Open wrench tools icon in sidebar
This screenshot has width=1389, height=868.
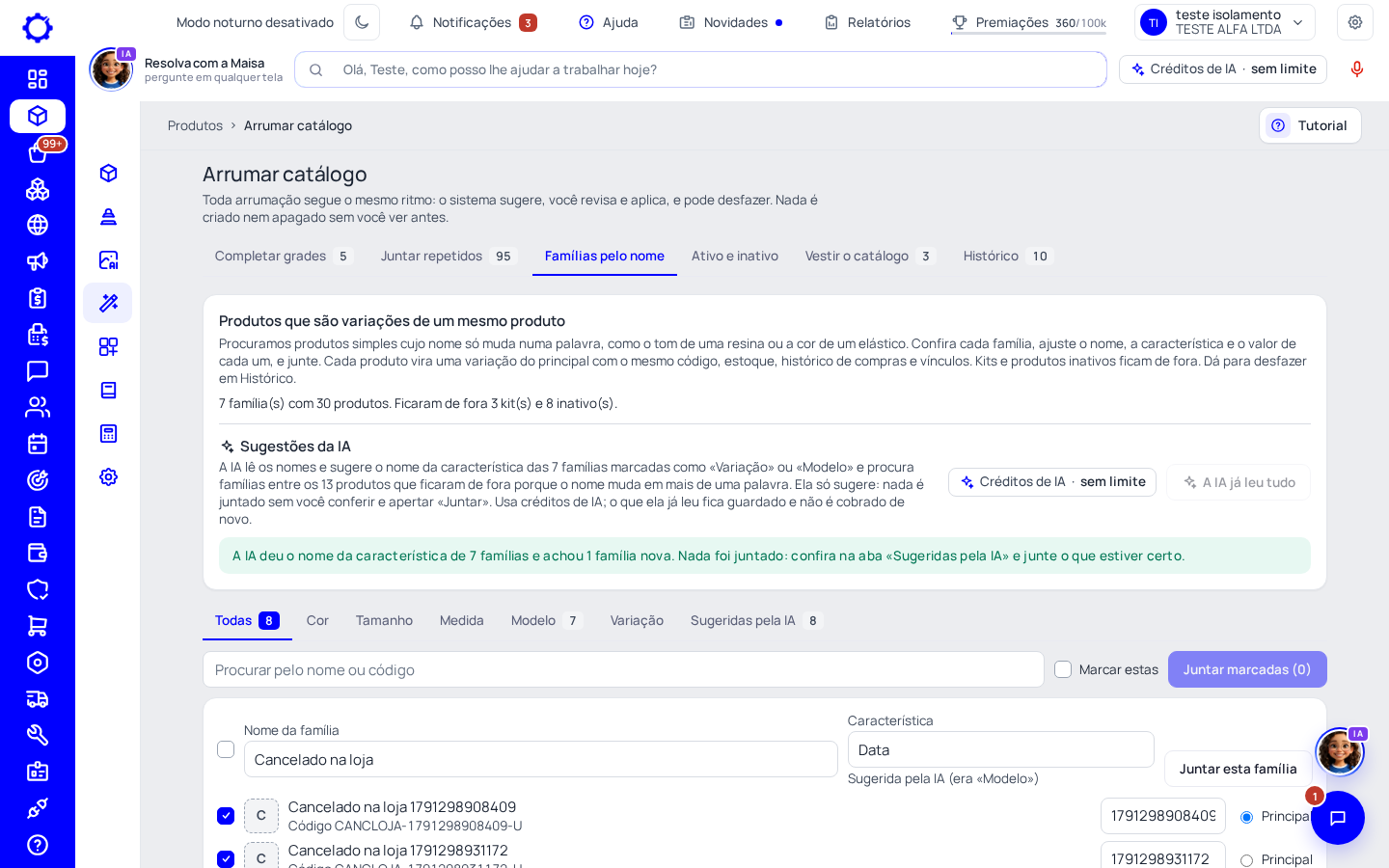click(x=38, y=735)
